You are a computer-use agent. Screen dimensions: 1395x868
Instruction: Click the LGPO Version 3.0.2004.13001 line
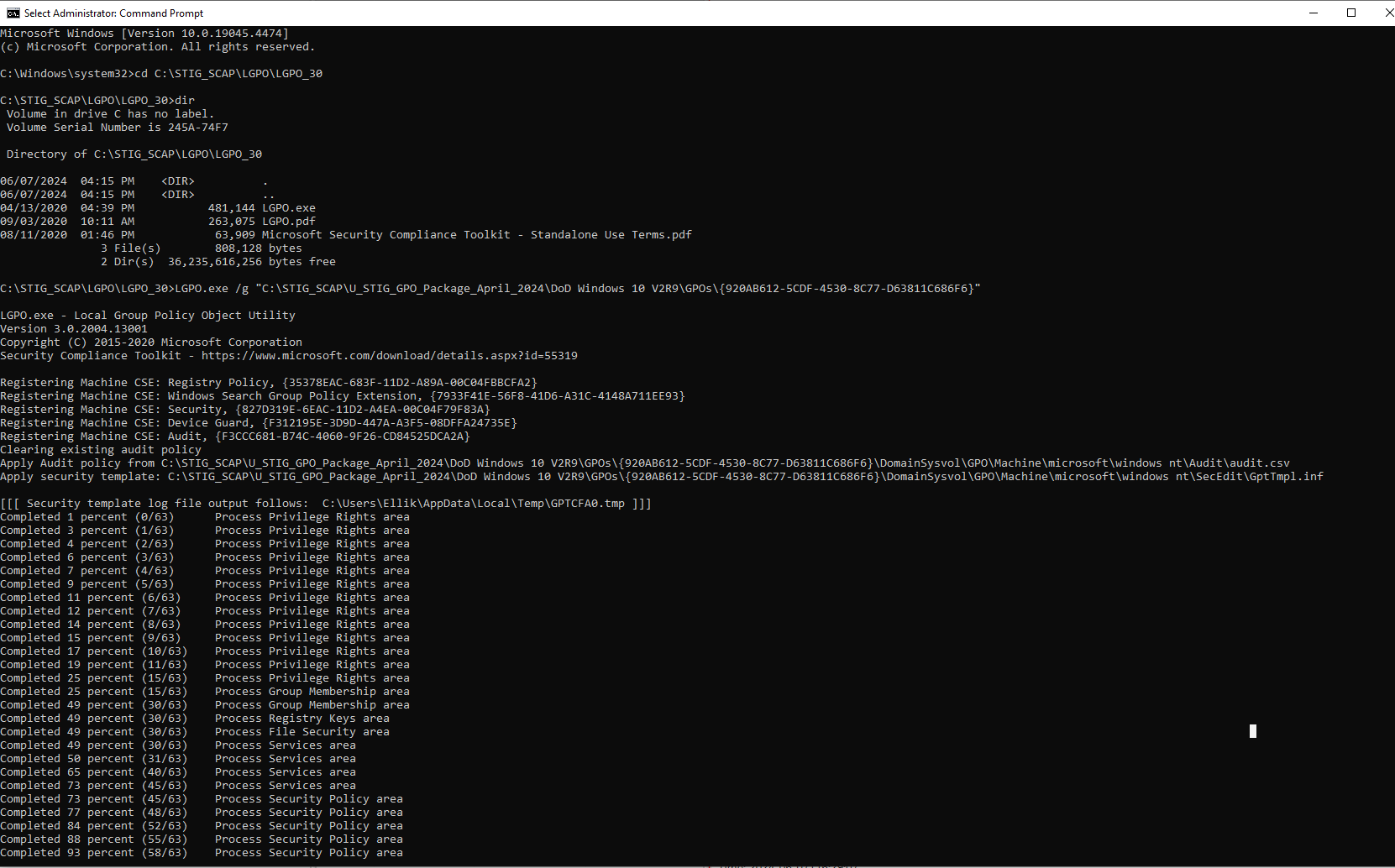(73, 328)
